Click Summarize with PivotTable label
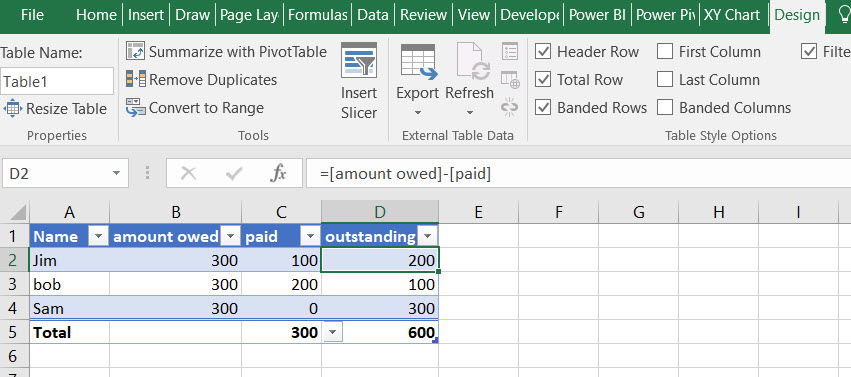 238,52
